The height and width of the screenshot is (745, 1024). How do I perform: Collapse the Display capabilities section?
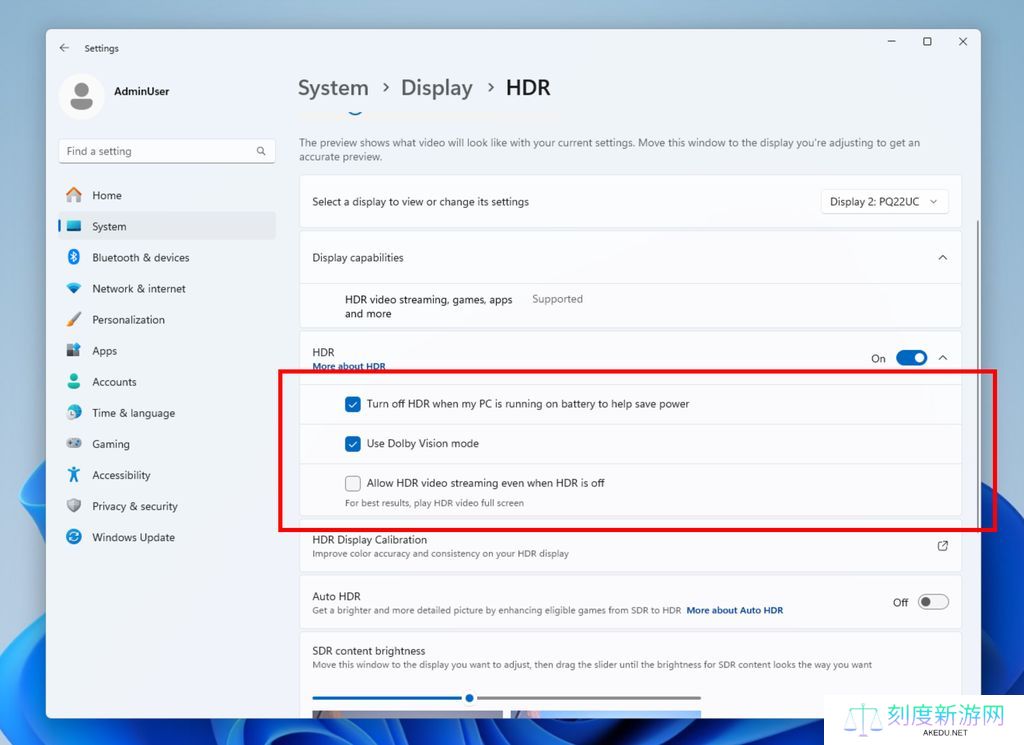[x=942, y=257]
